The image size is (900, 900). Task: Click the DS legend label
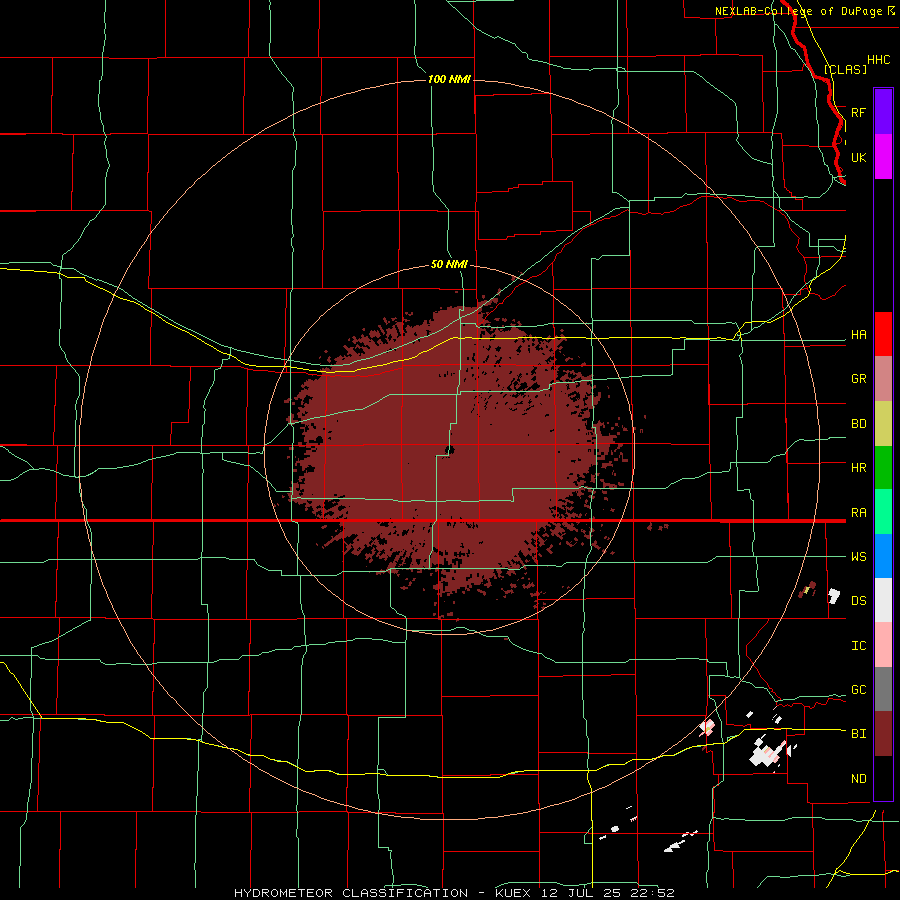point(858,601)
